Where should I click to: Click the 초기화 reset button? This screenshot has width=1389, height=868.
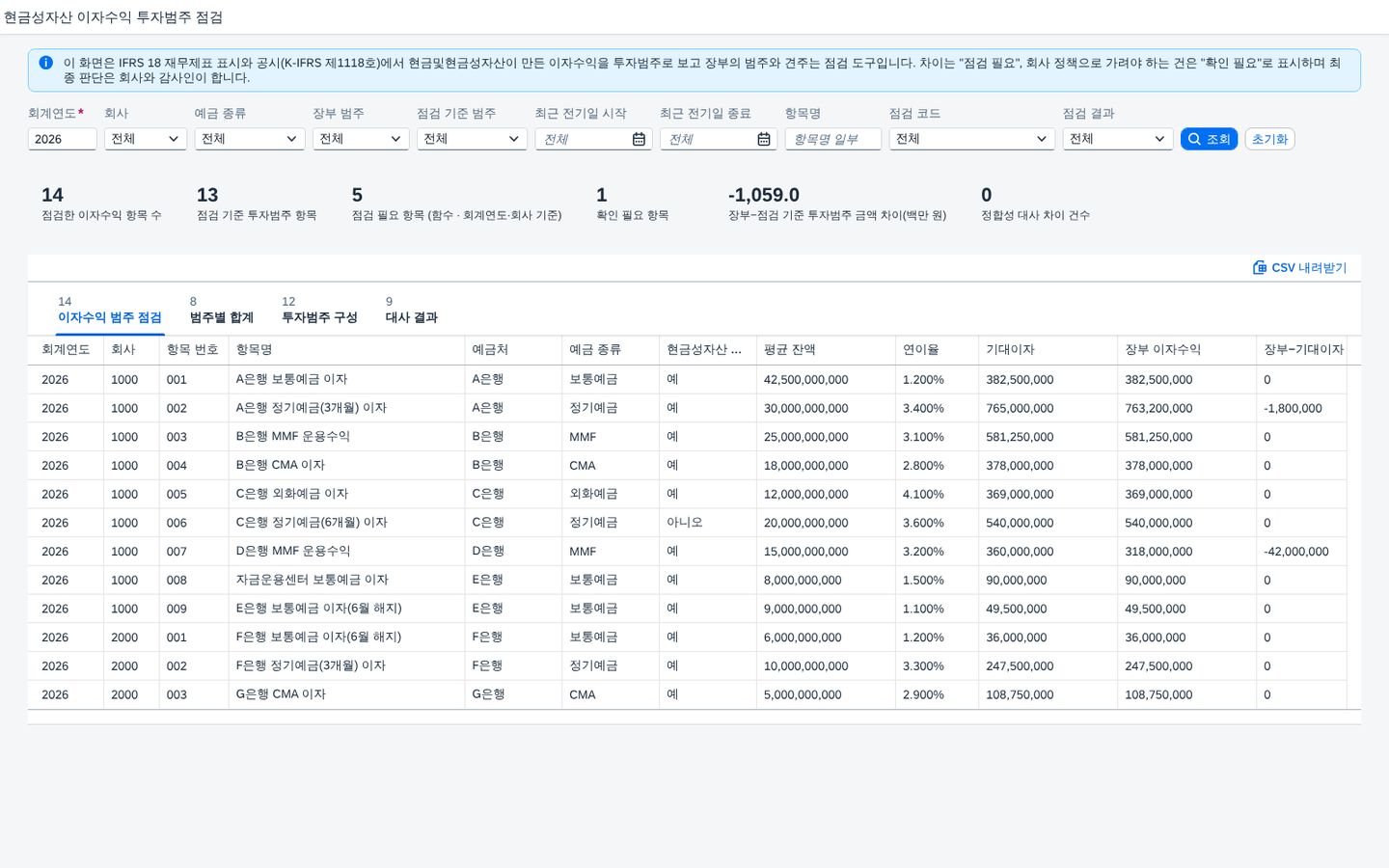click(x=1269, y=139)
